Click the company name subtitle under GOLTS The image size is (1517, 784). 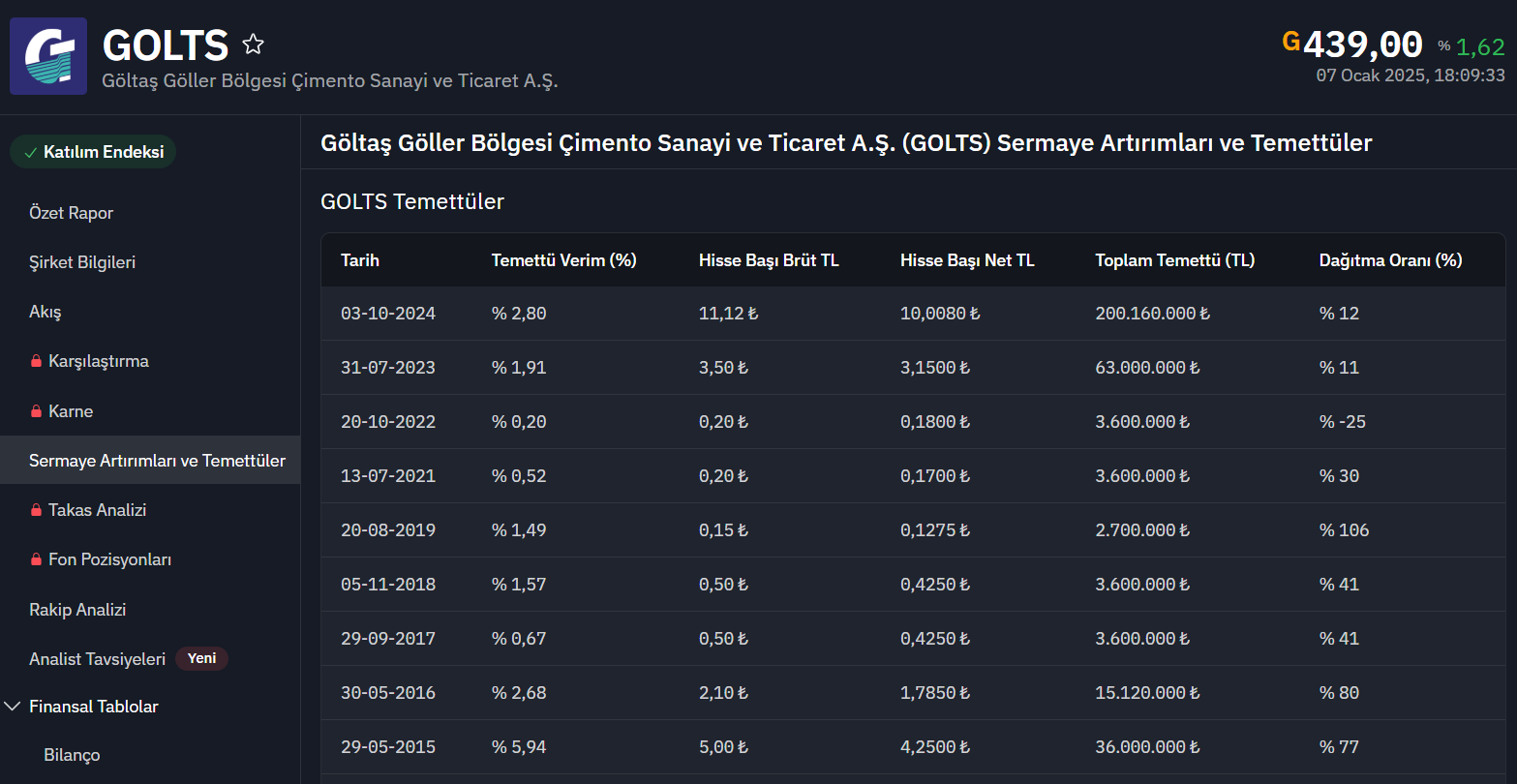(330, 80)
